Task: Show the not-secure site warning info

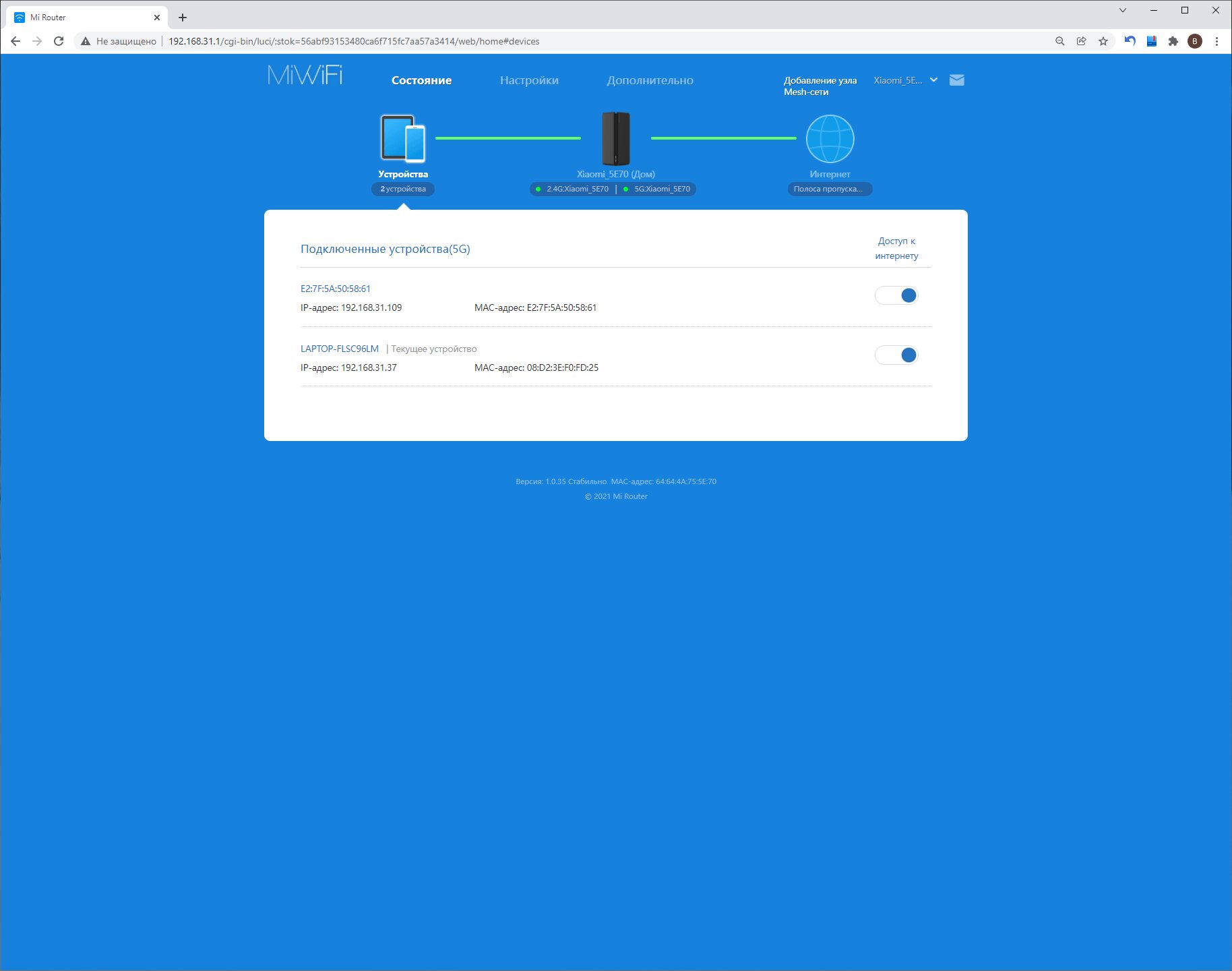Action: (119, 41)
